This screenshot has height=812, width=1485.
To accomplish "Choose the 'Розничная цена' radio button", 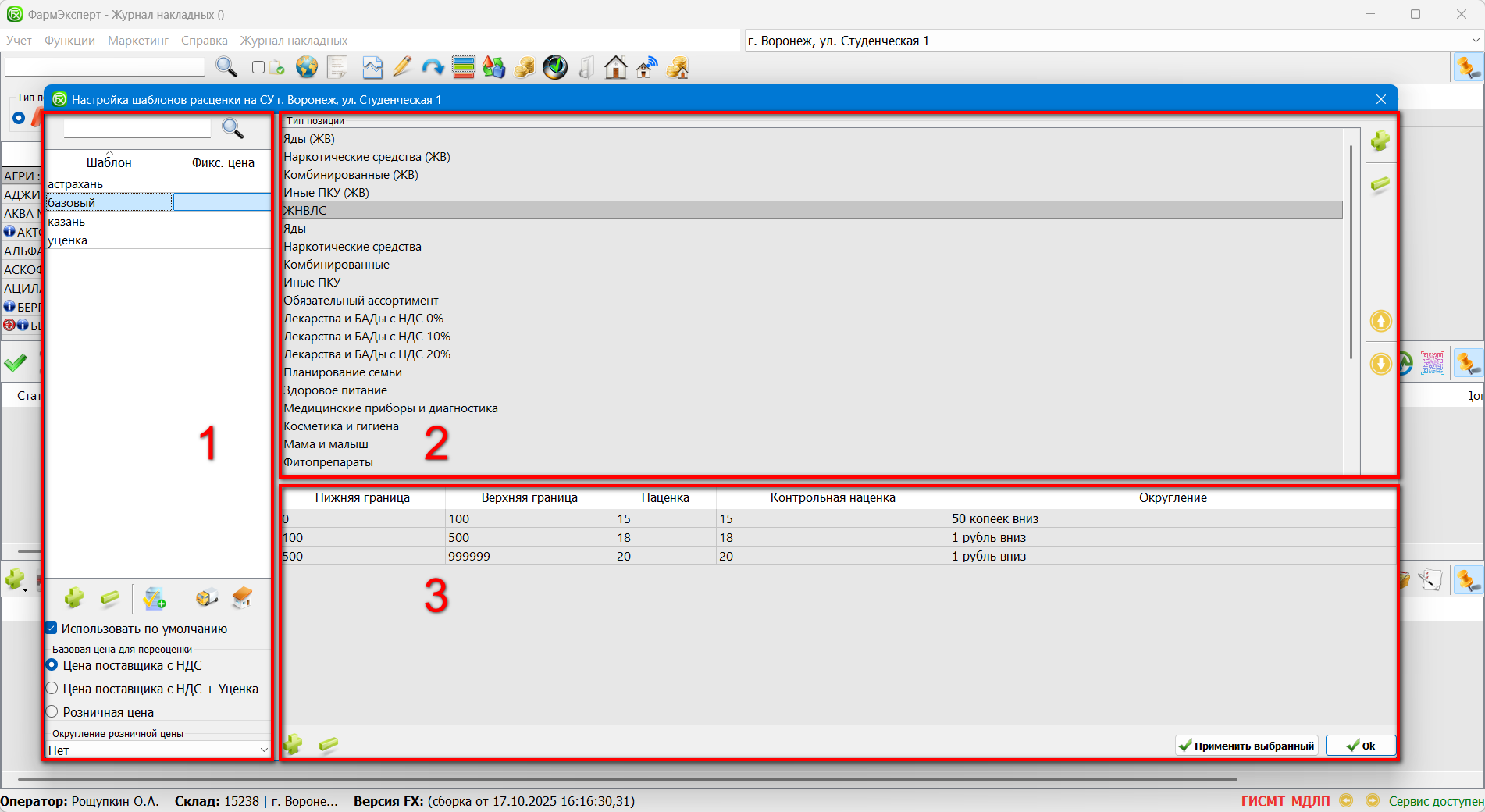I will point(52,712).
